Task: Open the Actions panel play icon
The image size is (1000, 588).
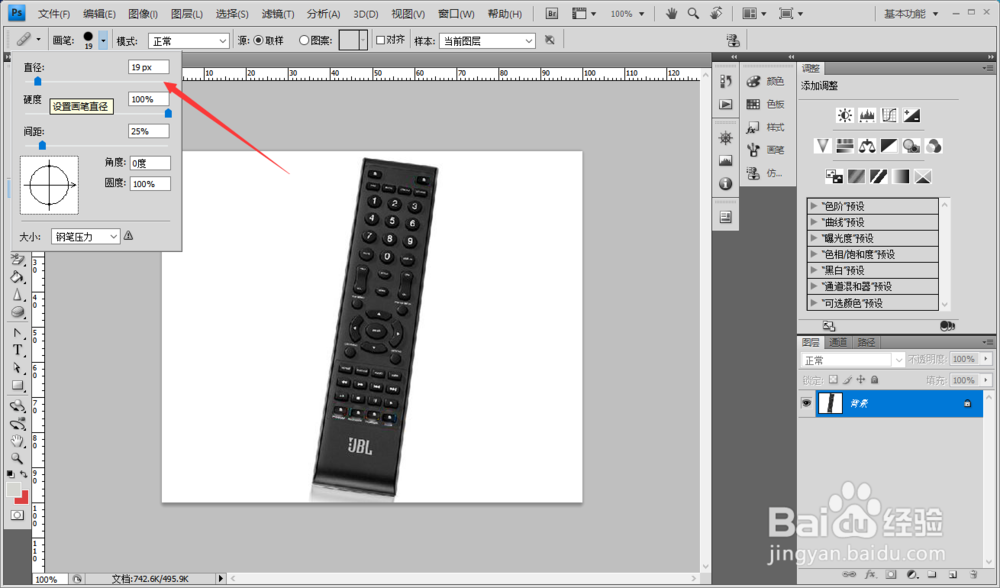Action: click(726, 105)
